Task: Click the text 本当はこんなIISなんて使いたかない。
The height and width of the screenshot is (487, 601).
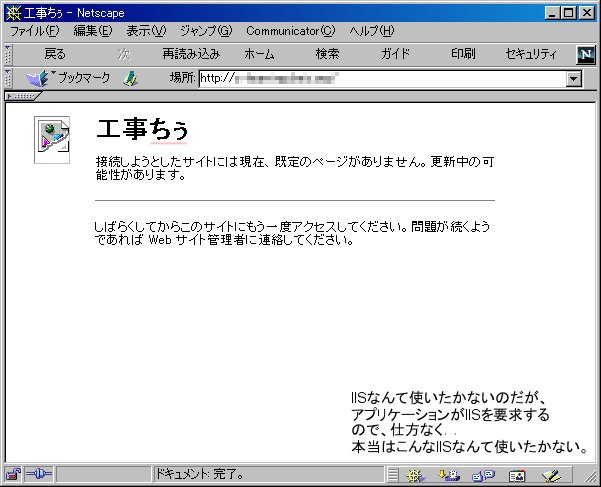Action: pyautogui.click(x=470, y=447)
